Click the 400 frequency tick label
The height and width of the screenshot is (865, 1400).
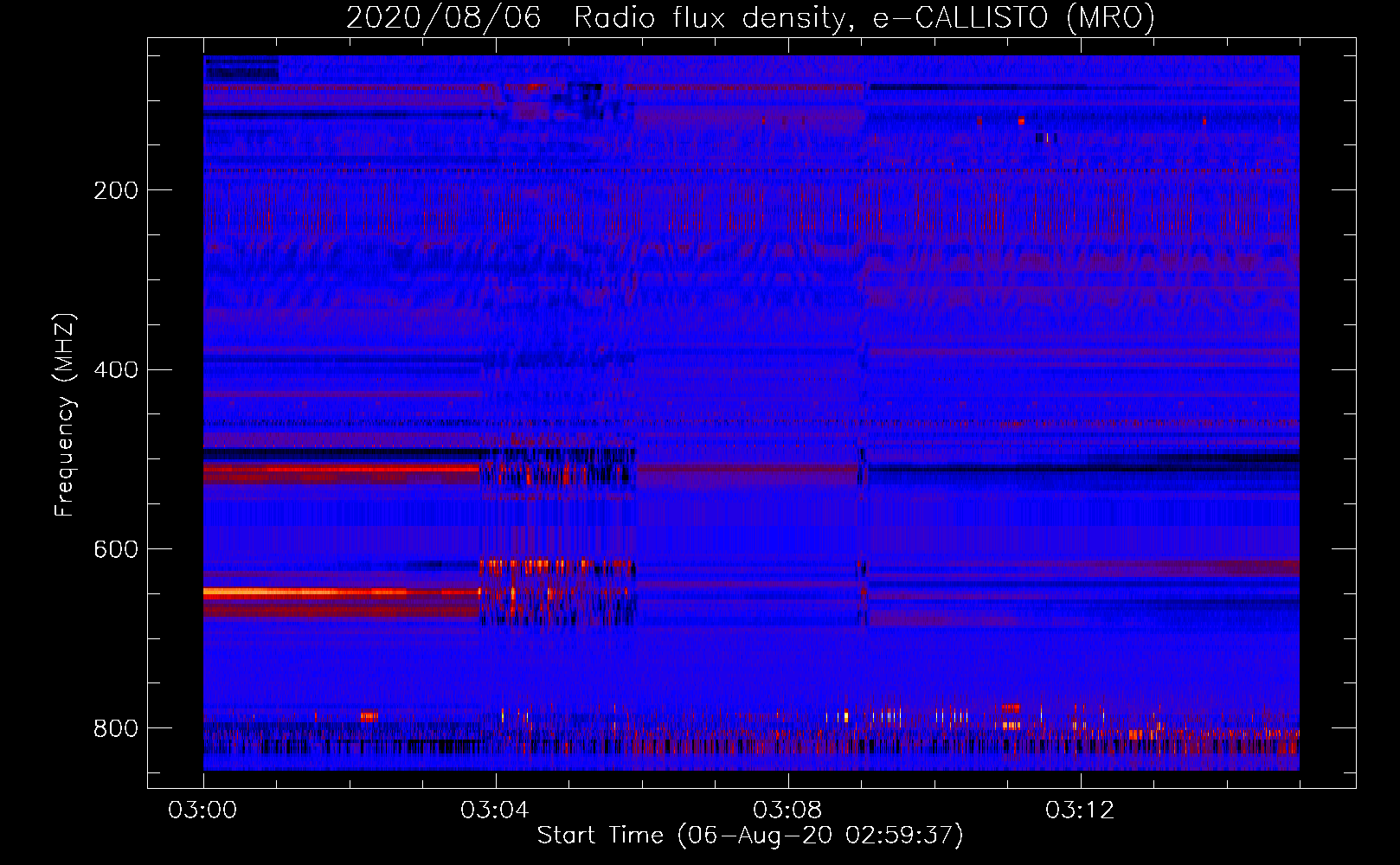[116, 370]
